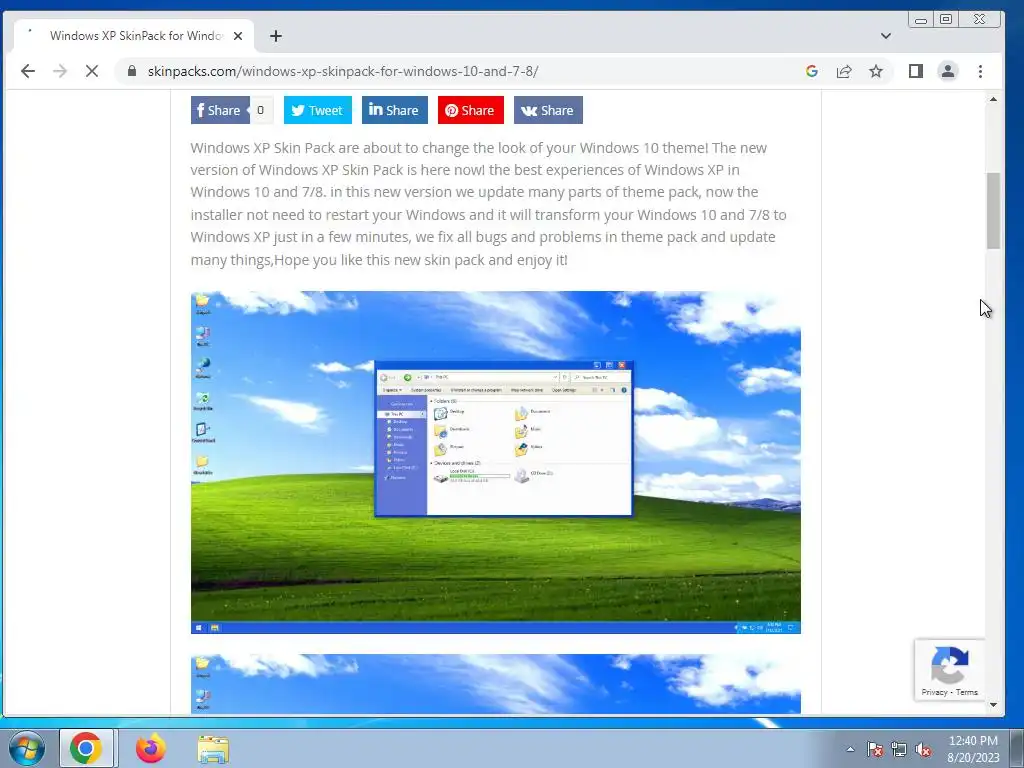Click the muted volume tray icon

pyautogui.click(x=923, y=749)
